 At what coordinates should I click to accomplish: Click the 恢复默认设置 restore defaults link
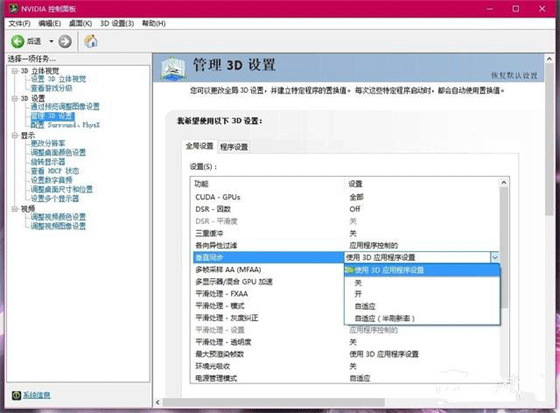(514, 75)
